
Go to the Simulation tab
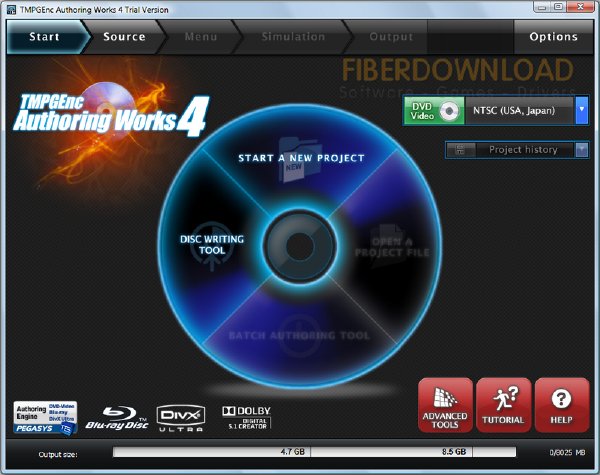293,37
